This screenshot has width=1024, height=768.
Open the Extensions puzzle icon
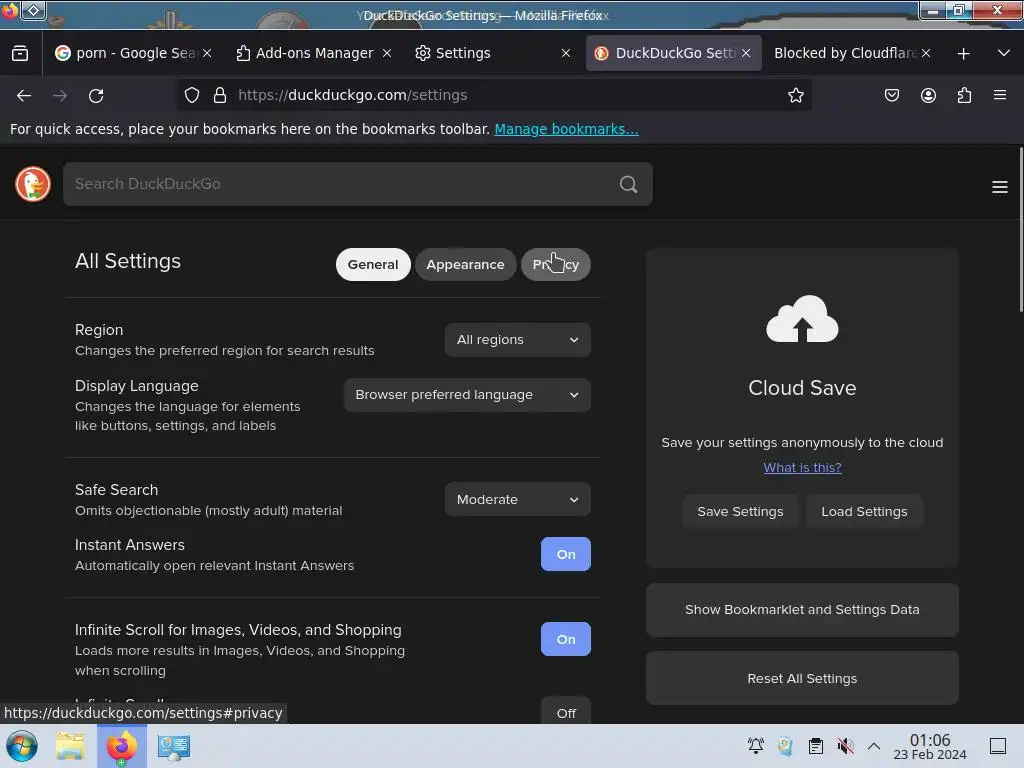point(964,95)
